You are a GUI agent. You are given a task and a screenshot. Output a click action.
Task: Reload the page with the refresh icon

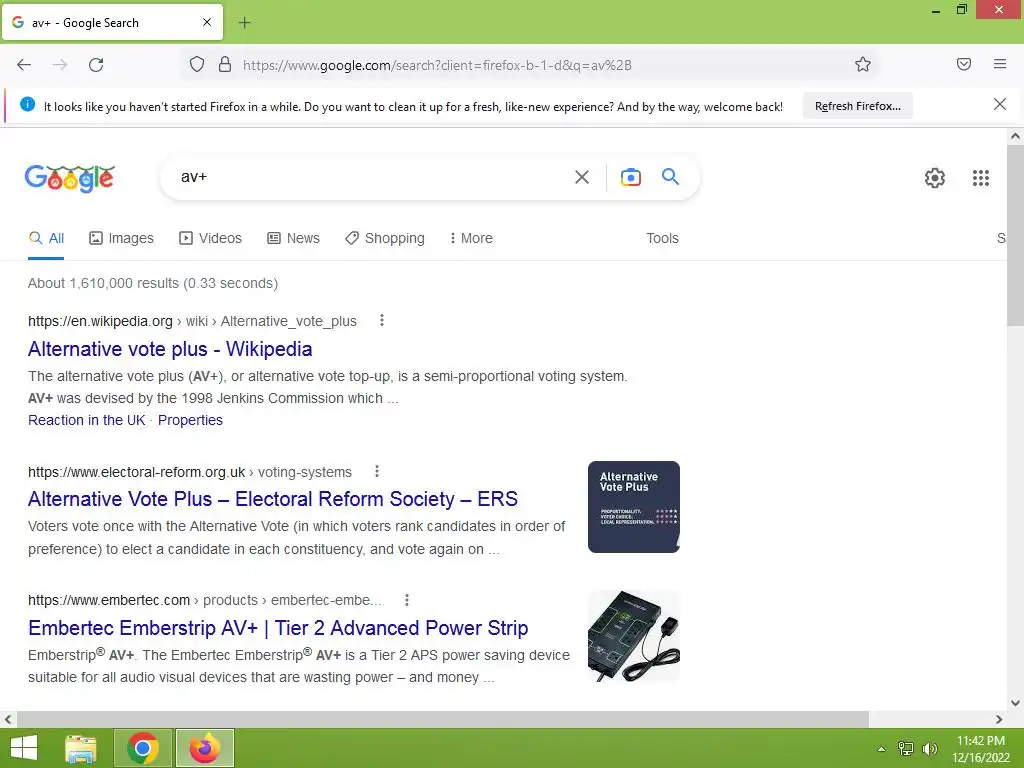tap(96, 65)
